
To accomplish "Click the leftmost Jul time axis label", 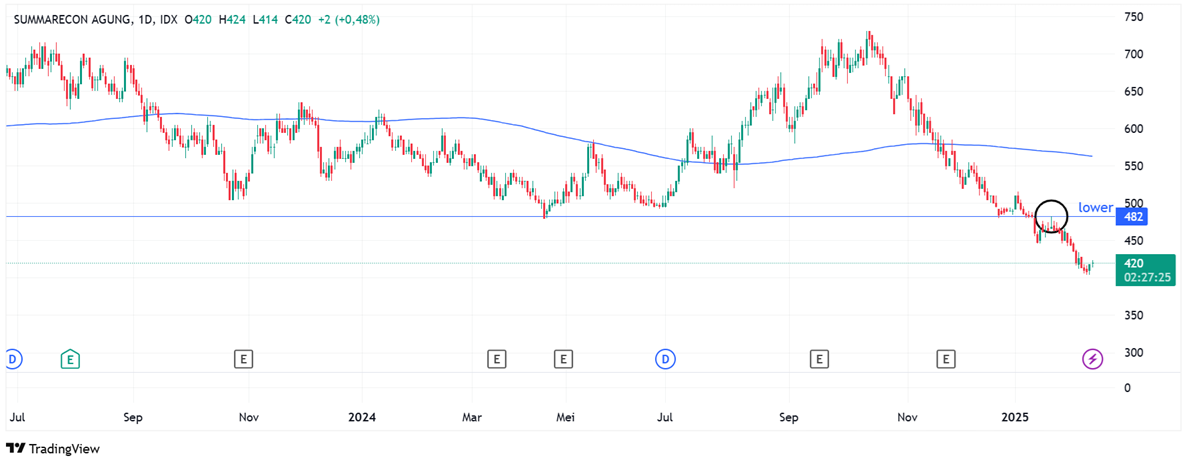I will 18,417.
